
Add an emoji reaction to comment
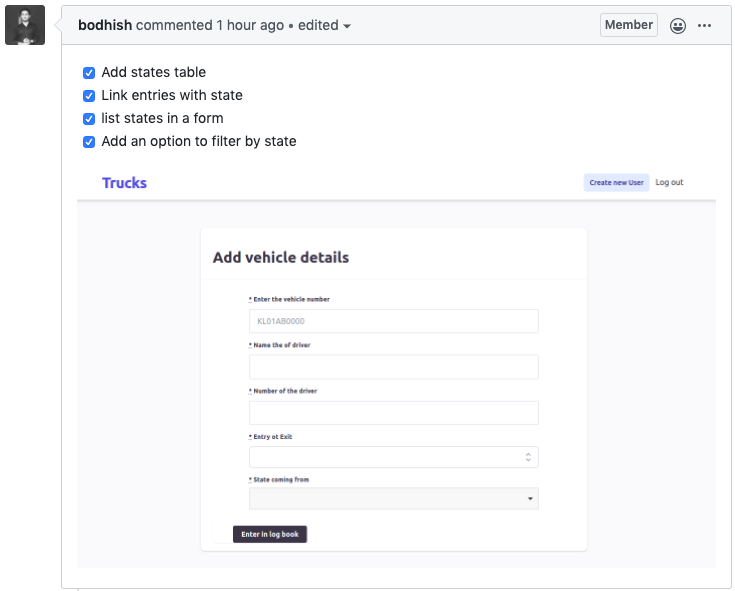click(678, 26)
